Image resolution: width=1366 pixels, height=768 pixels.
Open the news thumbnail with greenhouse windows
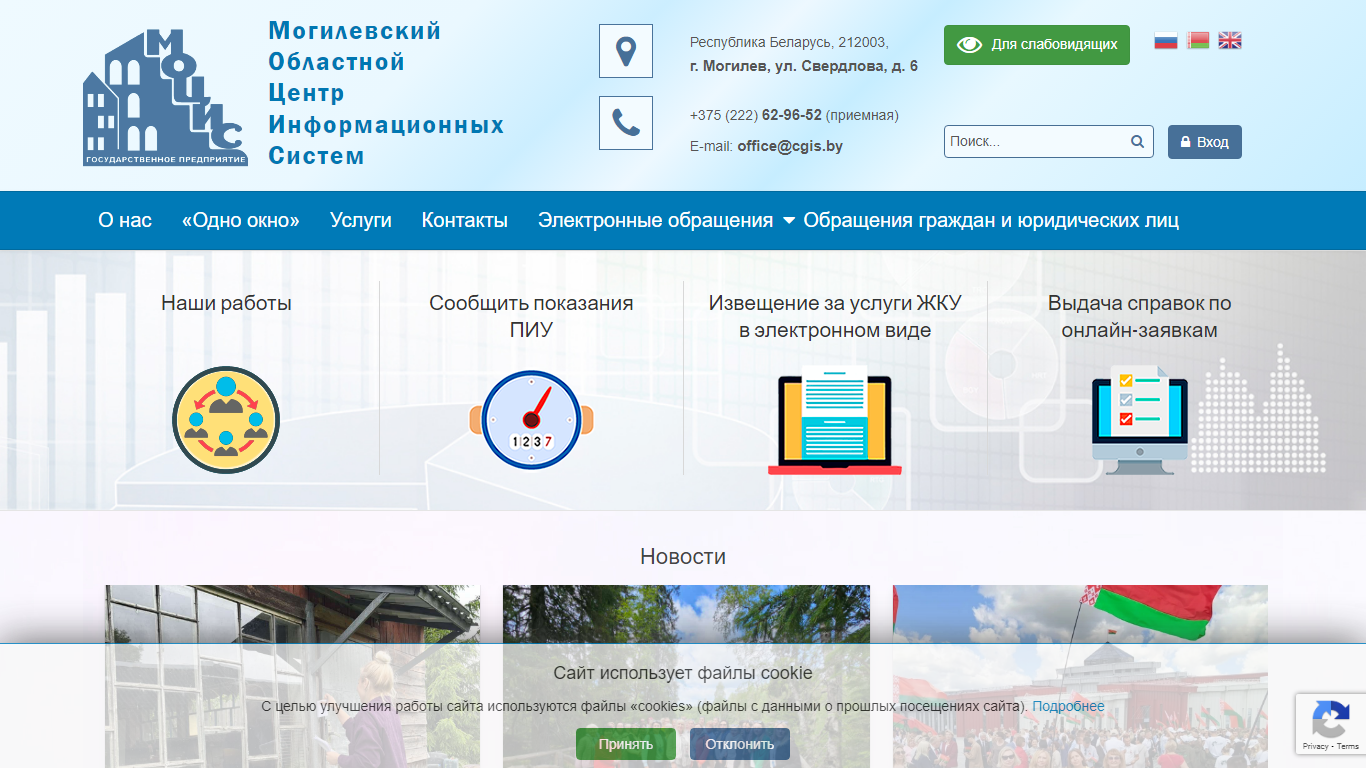[292, 676]
